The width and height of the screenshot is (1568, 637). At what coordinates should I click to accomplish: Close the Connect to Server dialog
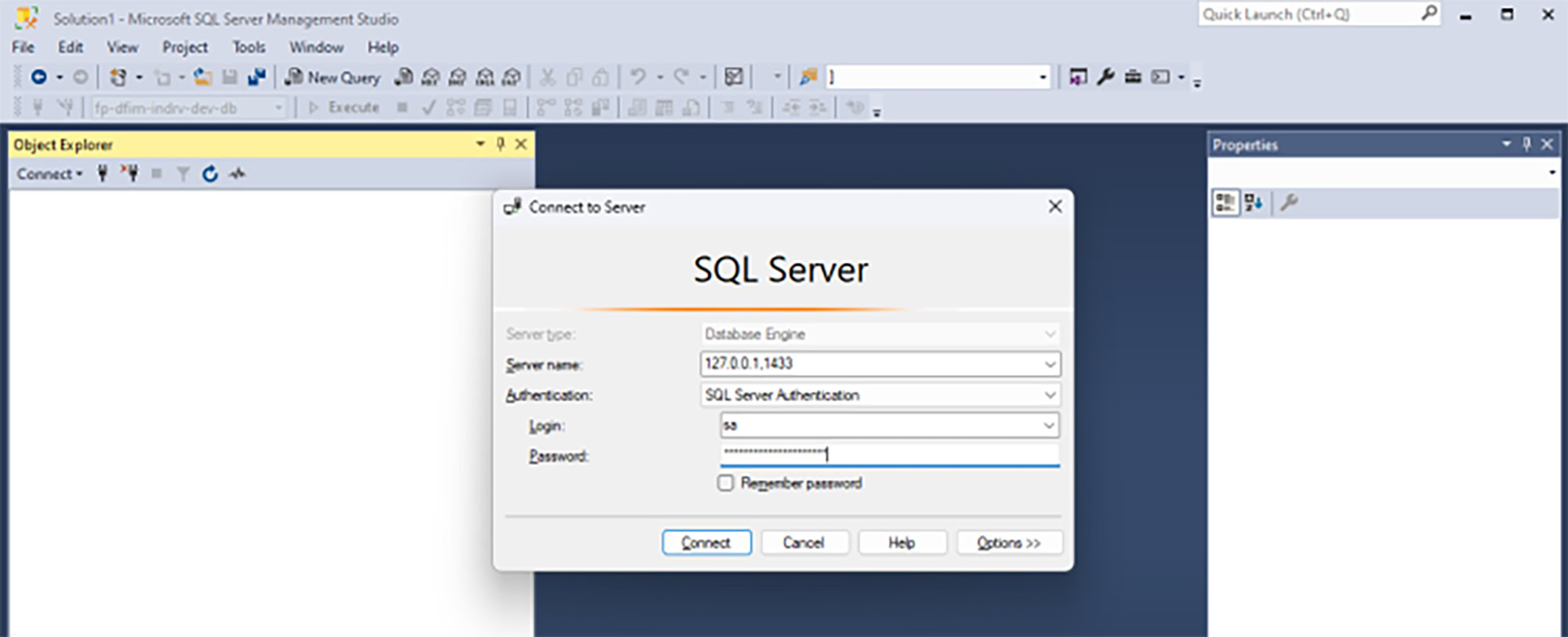(x=1055, y=206)
